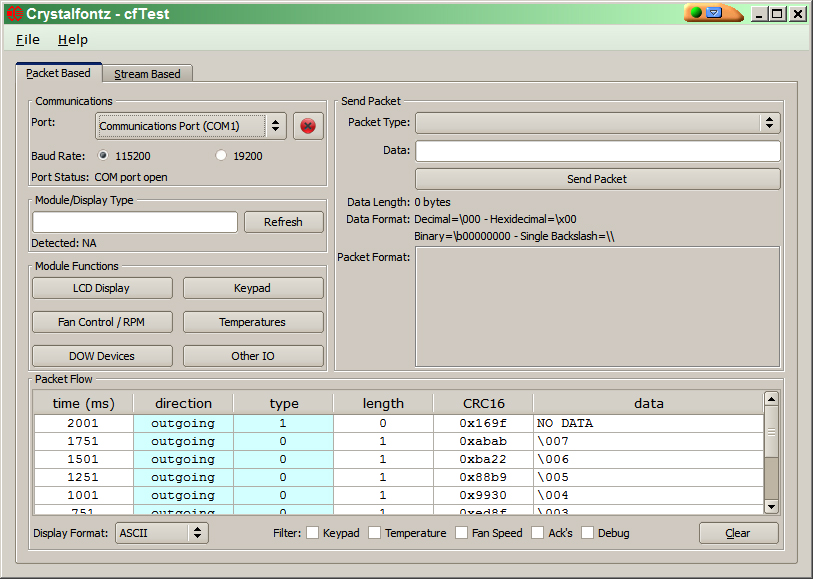
Task: Open the Display Format ASCII dropdown
Action: click(x=162, y=533)
